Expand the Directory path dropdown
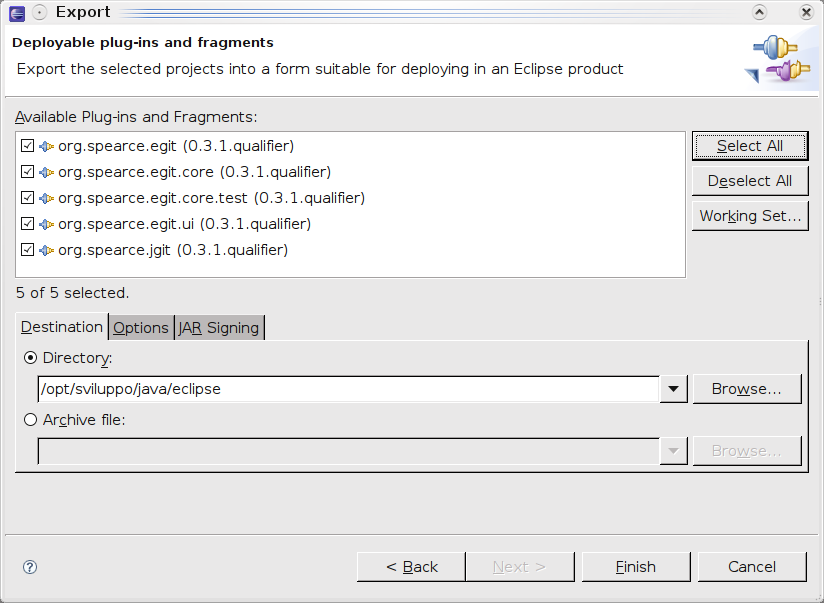This screenshot has width=824, height=603. tap(673, 389)
